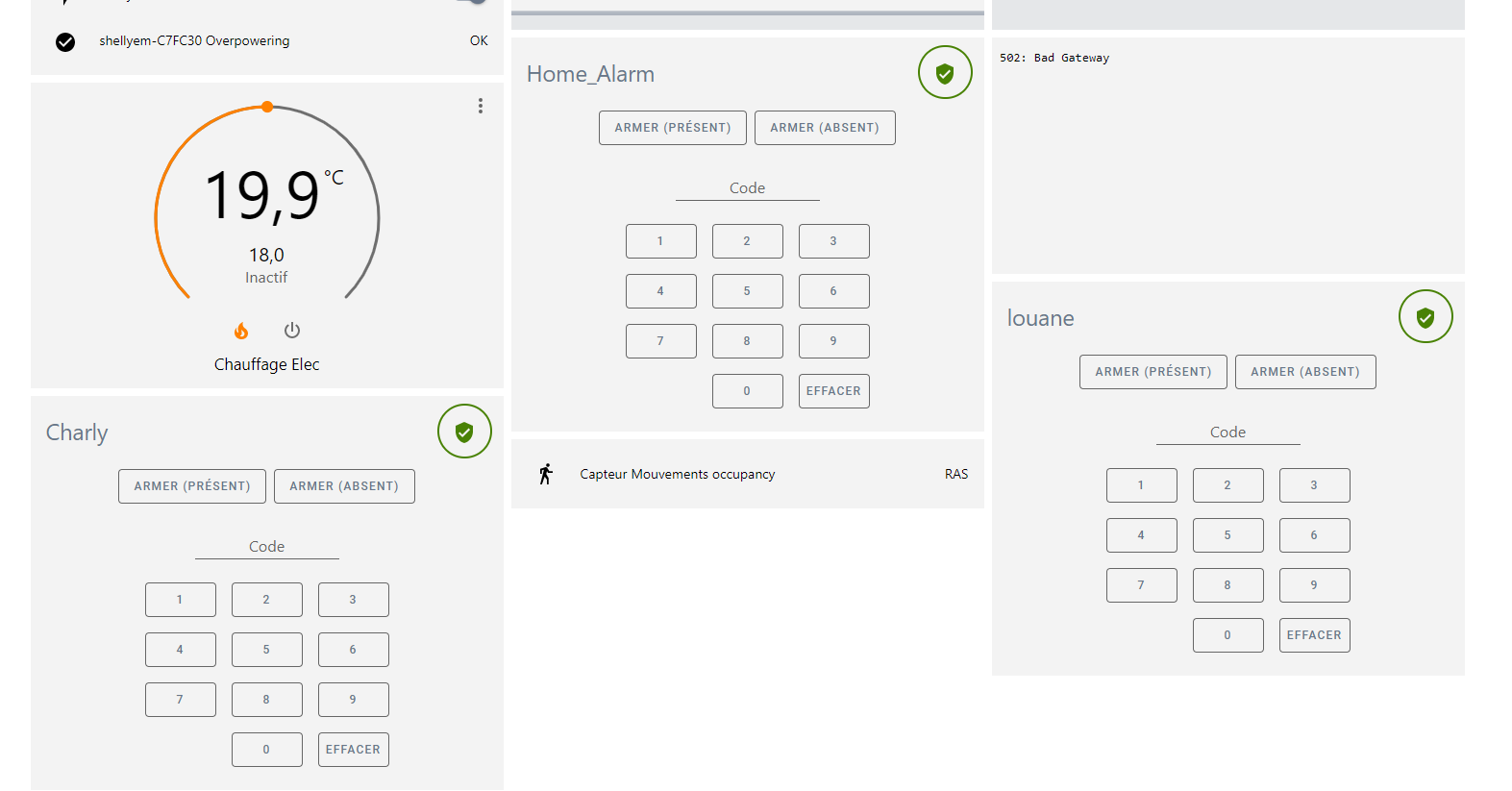The width and height of the screenshot is (1512, 791).
Task: Arm louane alarm in présent mode
Action: [x=1153, y=372]
